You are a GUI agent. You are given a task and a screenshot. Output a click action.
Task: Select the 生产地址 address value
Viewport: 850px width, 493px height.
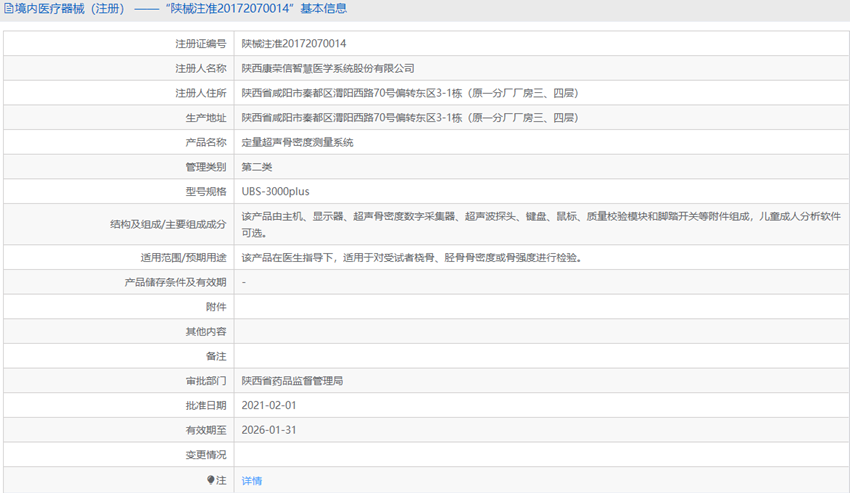point(410,118)
